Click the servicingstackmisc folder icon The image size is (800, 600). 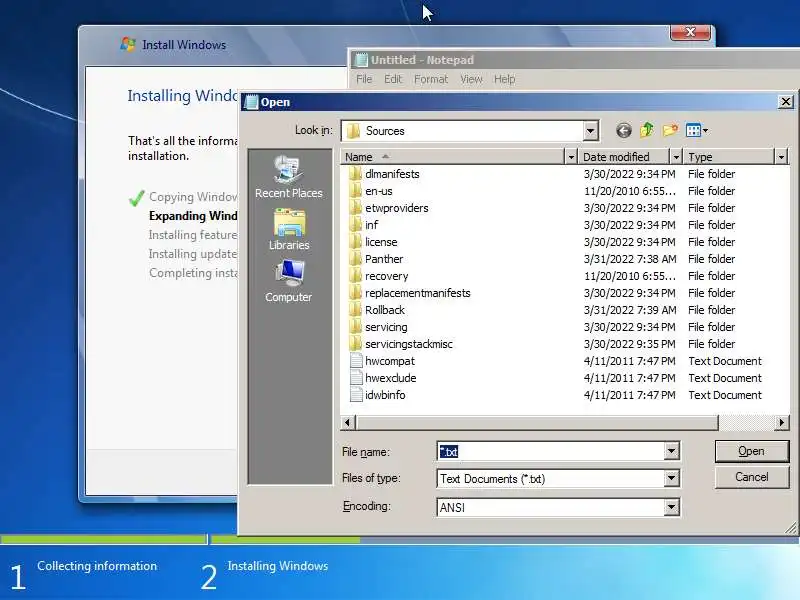(x=356, y=344)
